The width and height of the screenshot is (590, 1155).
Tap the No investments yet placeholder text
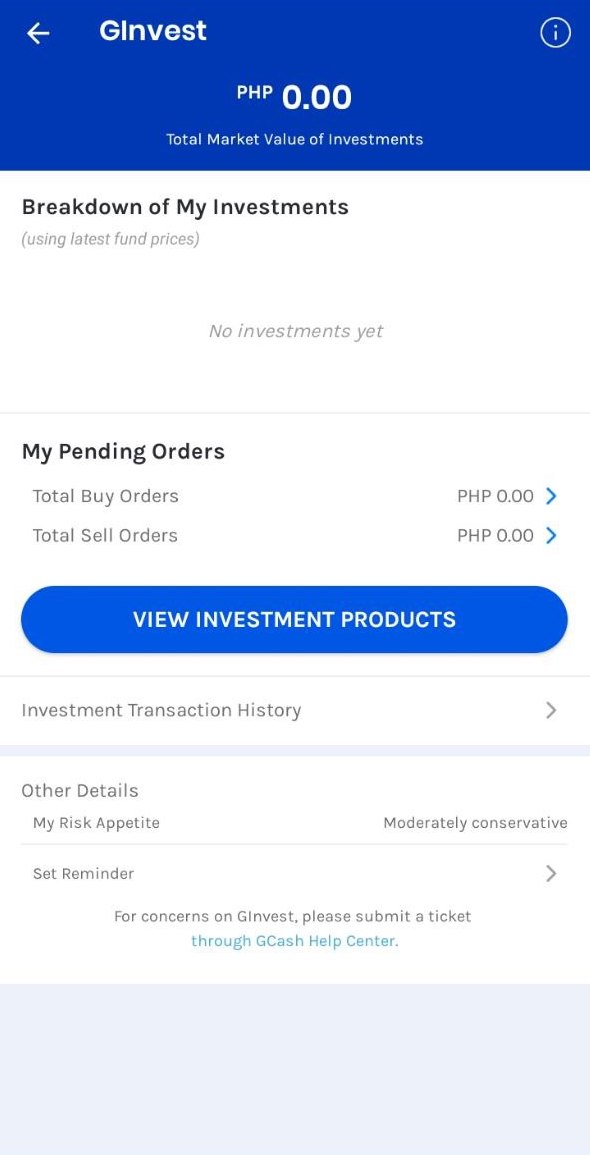tap(295, 331)
